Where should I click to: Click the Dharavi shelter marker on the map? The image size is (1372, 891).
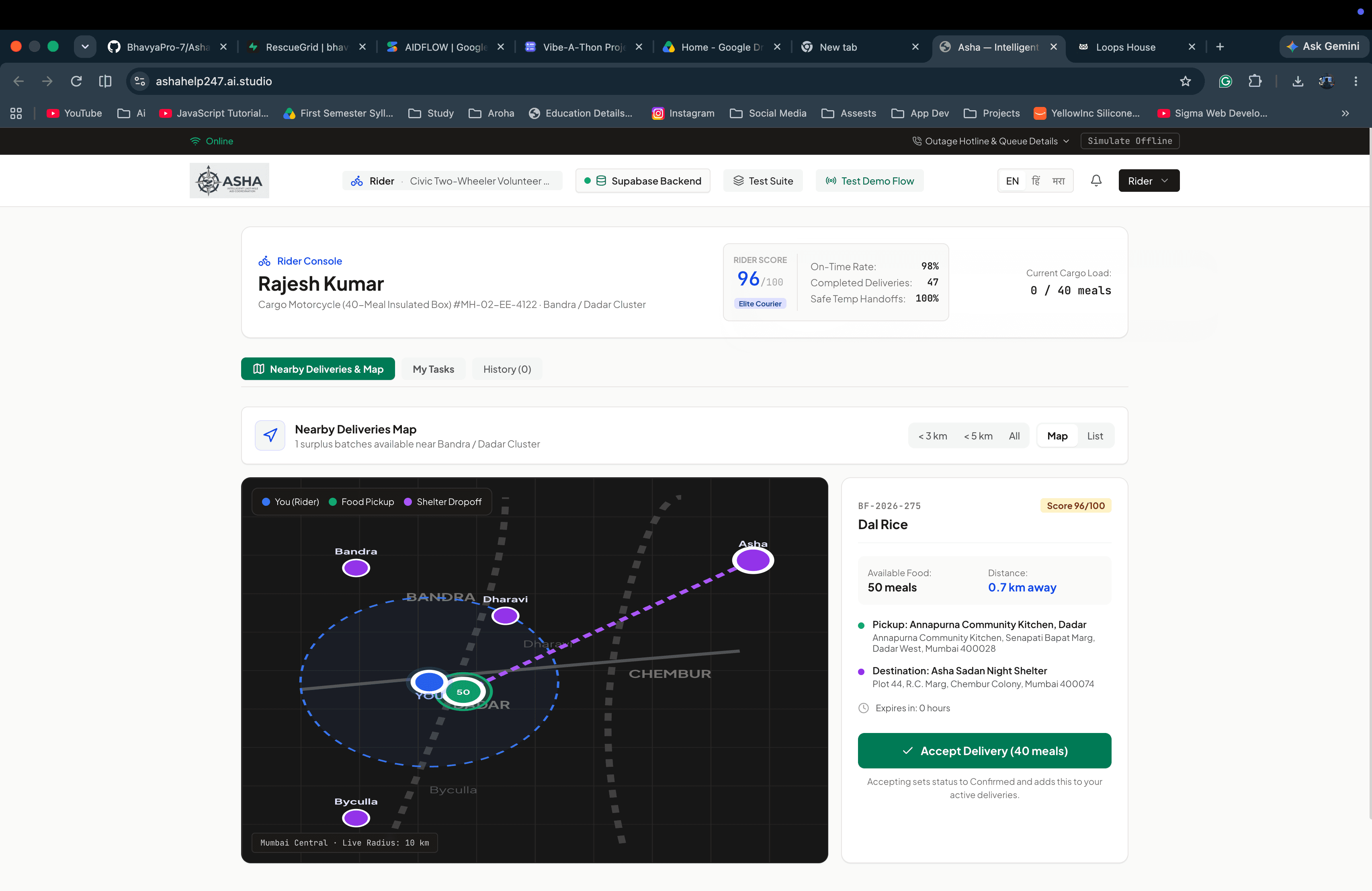click(x=505, y=616)
